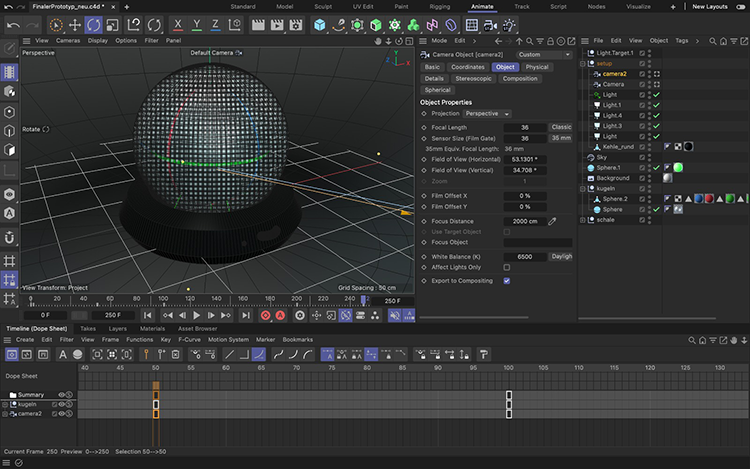750x469 pixels.
Task: Activate the Rotate tool
Action: [x=94, y=23]
